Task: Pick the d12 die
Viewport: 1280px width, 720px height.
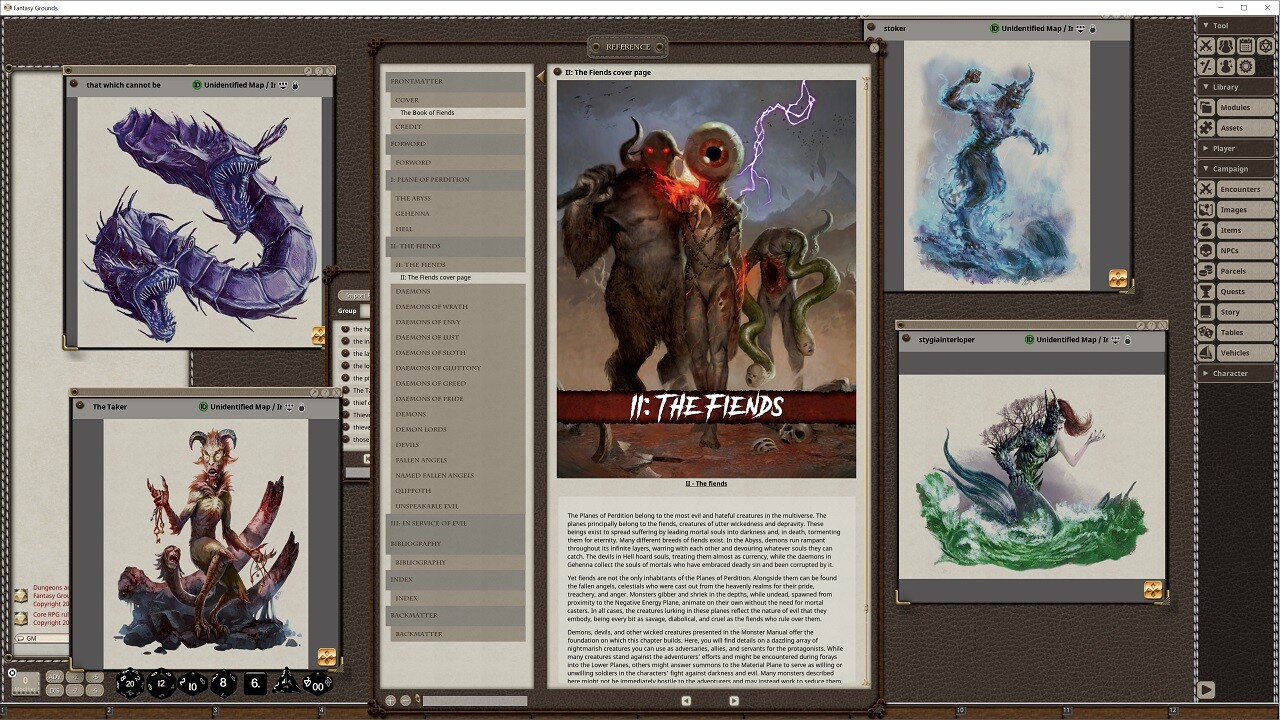Action: click(x=161, y=683)
